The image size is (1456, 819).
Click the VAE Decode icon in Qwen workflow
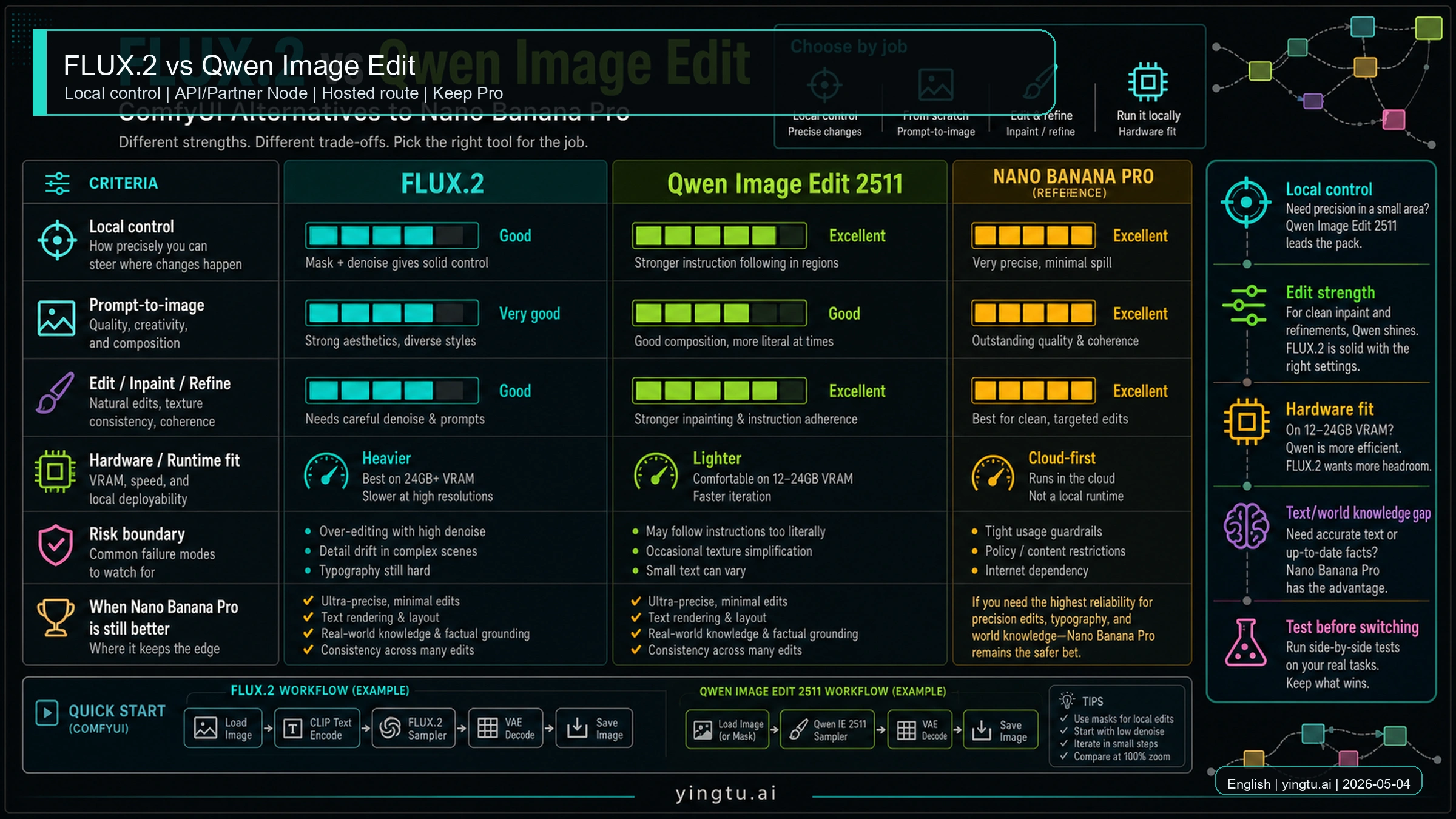(x=906, y=730)
